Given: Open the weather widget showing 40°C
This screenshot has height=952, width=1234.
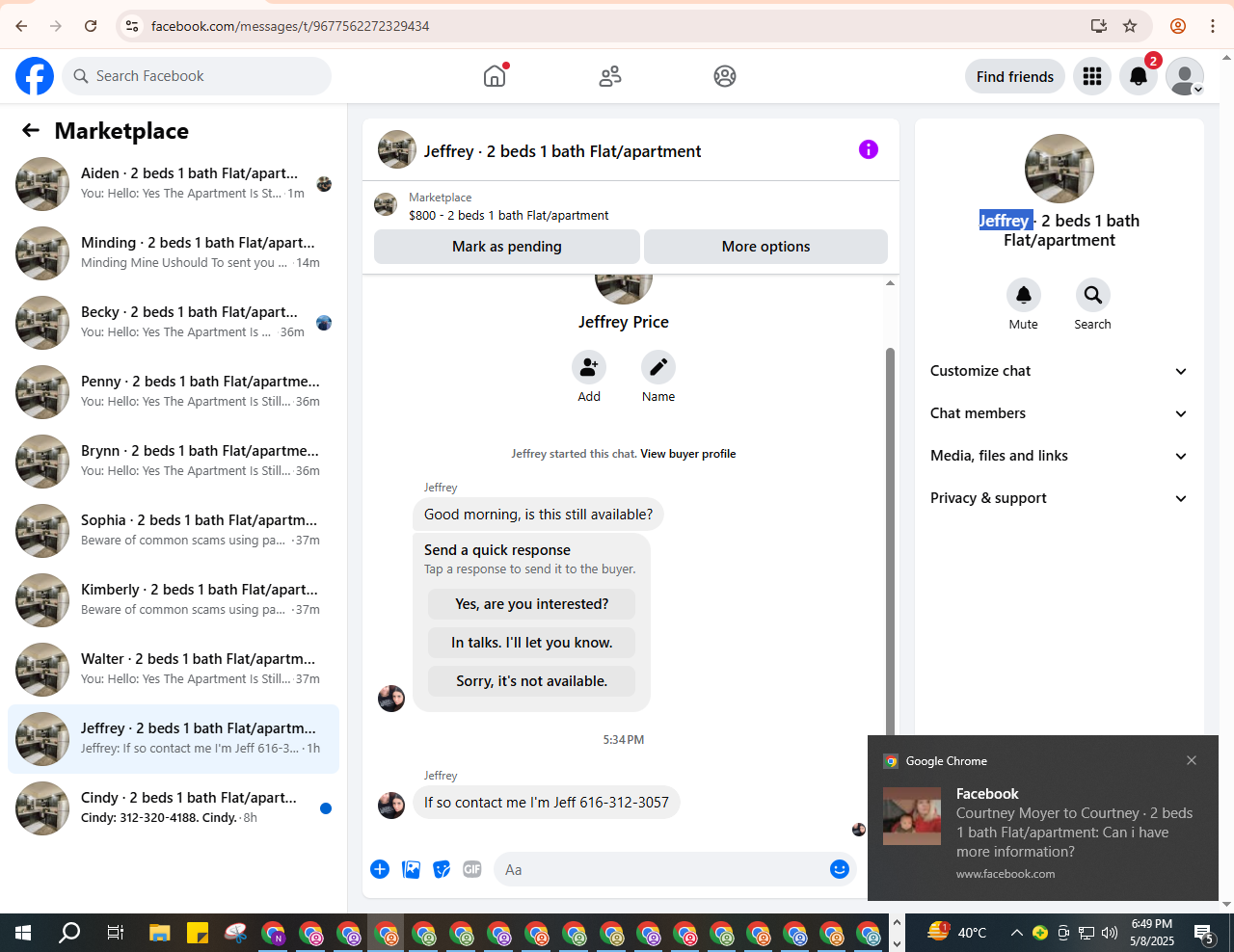Looking at the screenshot, I should coord(957,933).
